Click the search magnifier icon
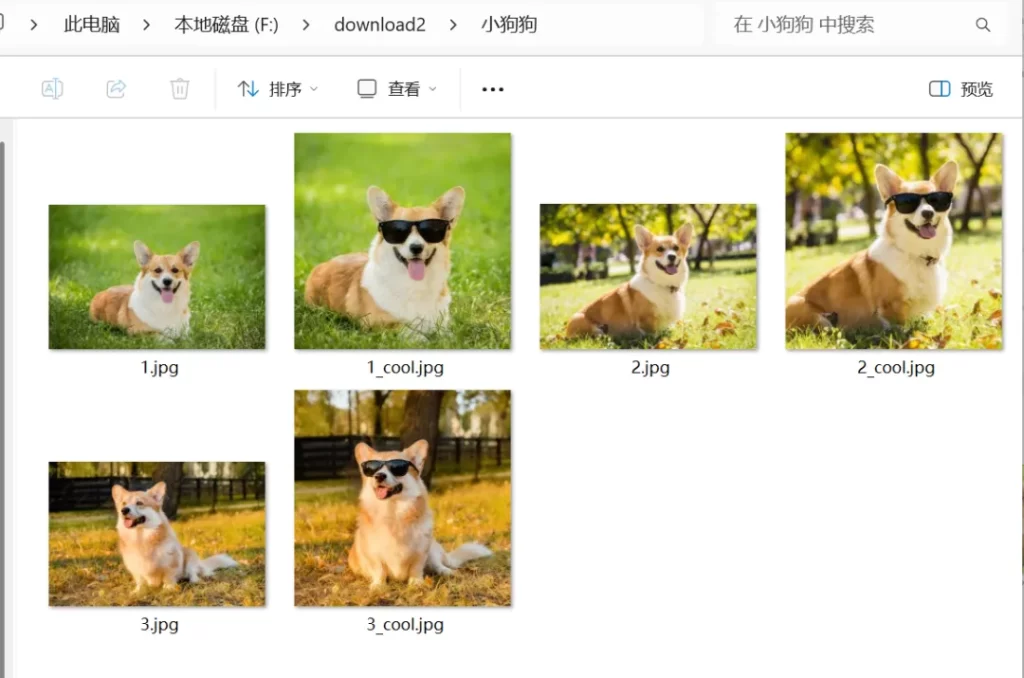Image resolution: width=1024 pixels, height=678 pixels. (983, 25)
